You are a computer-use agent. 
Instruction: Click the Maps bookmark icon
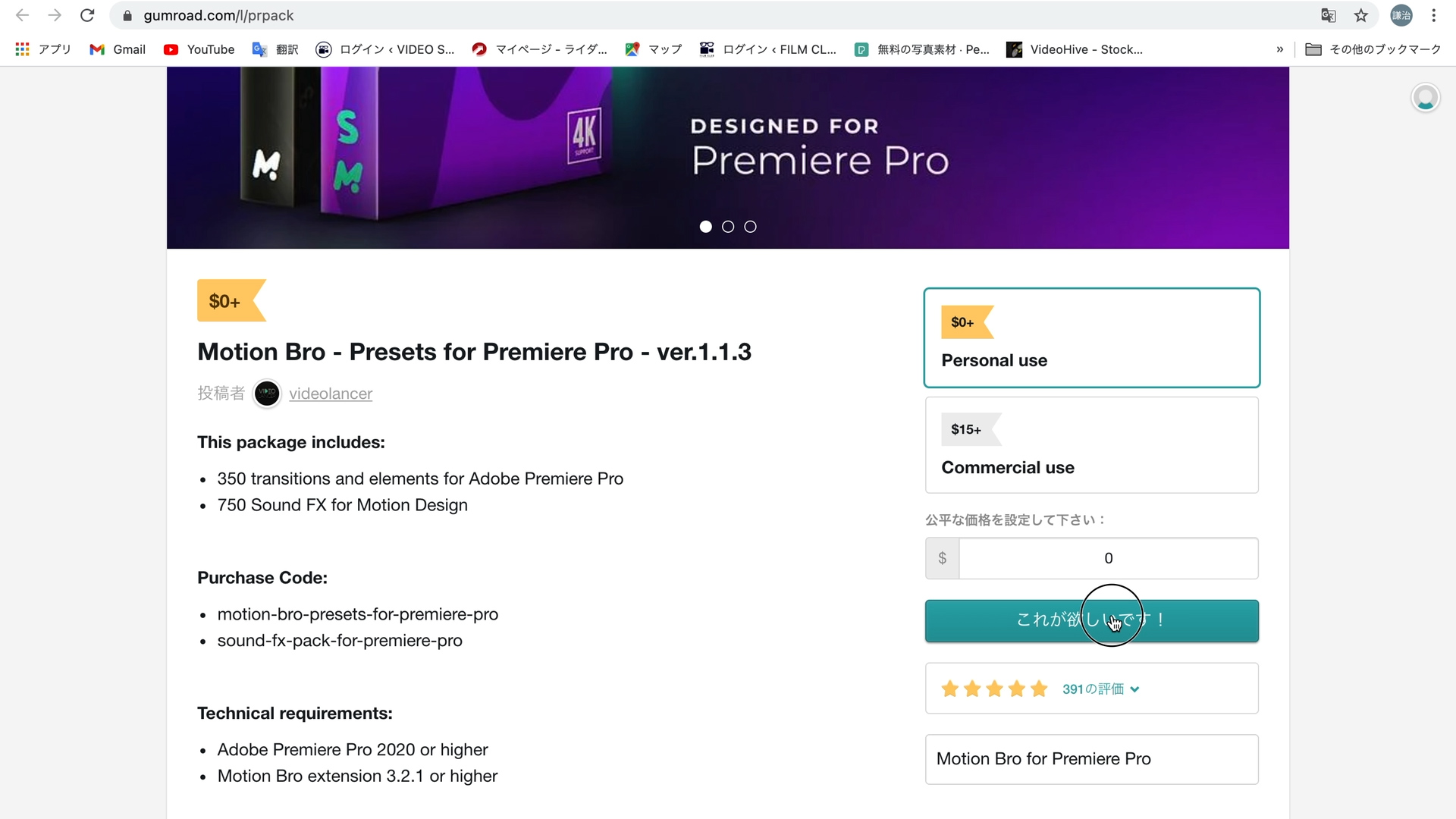(x=632, y=49)
